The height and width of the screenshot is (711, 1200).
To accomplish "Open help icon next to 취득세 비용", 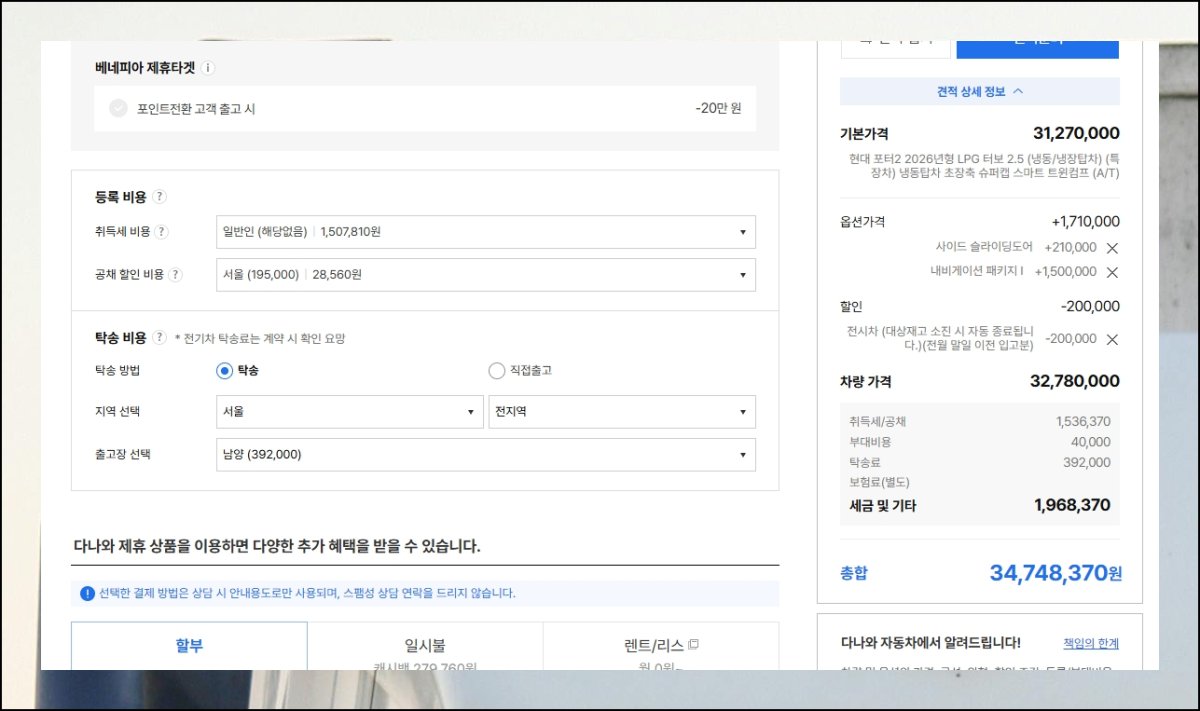I will click(x=162, y=232).
